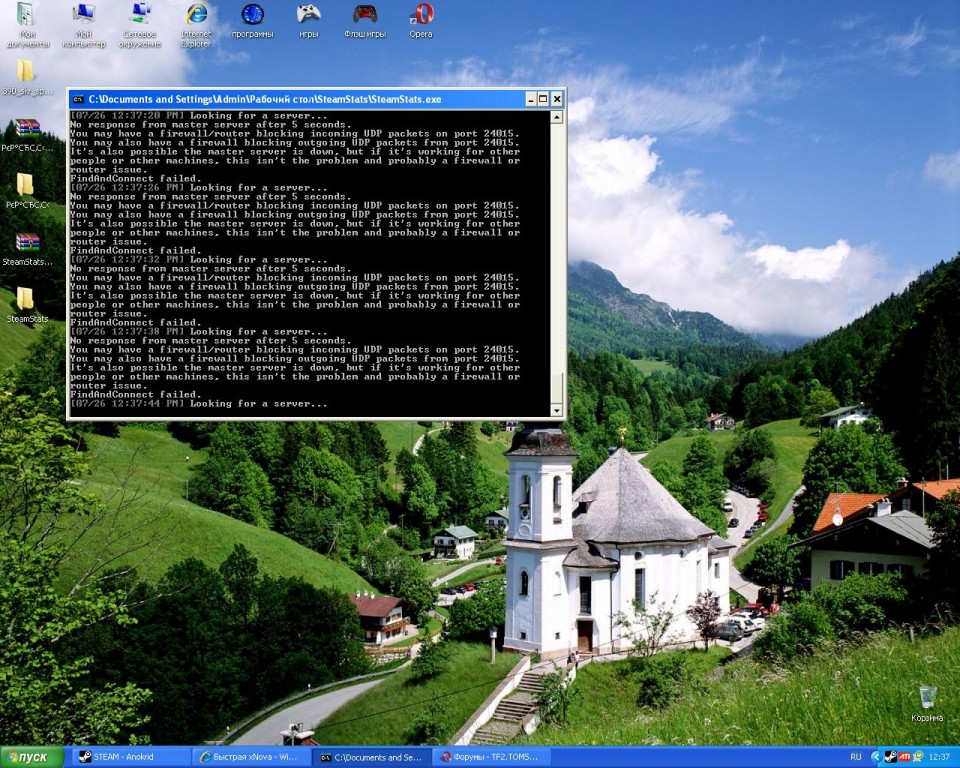Open the console window's title bar system menu icon

(x=77, y=99)
